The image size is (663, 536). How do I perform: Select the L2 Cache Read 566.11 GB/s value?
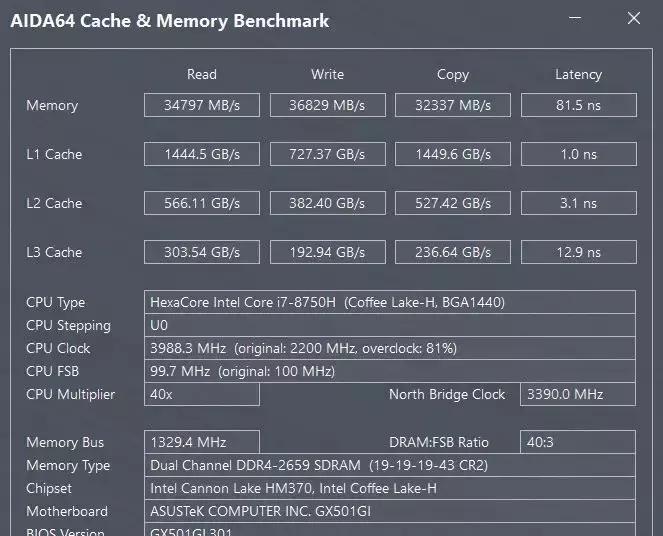pos(202,203)
